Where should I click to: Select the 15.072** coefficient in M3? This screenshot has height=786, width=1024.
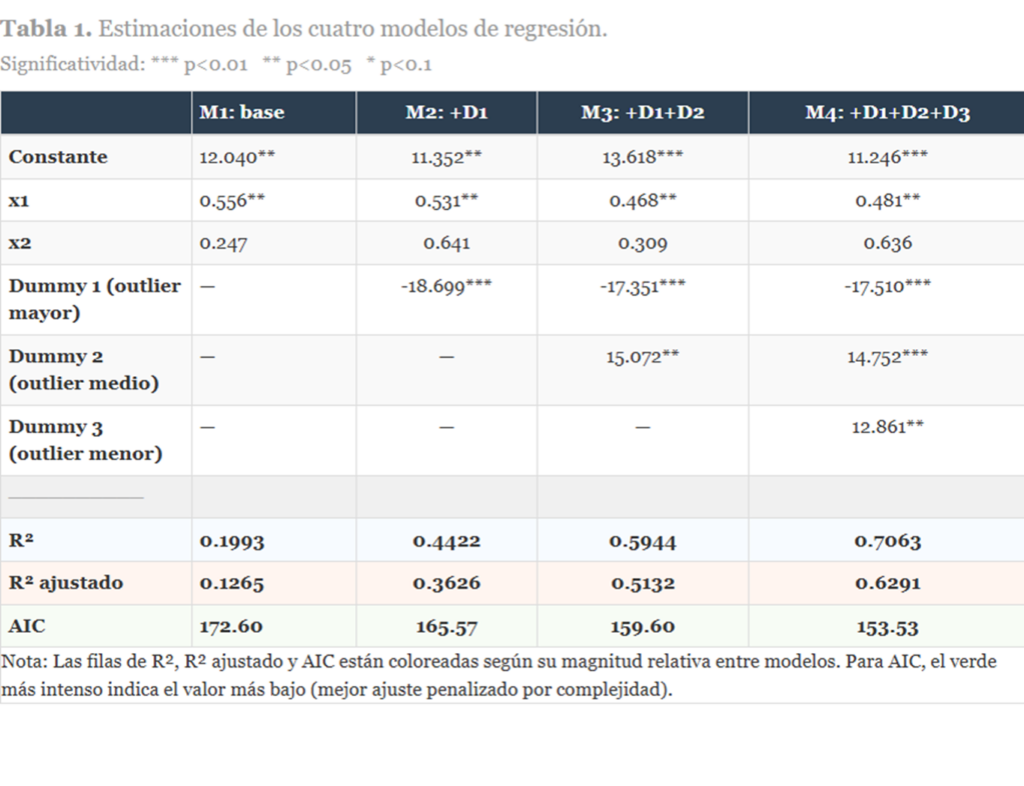pyautogui.click(x=642, y=357)
